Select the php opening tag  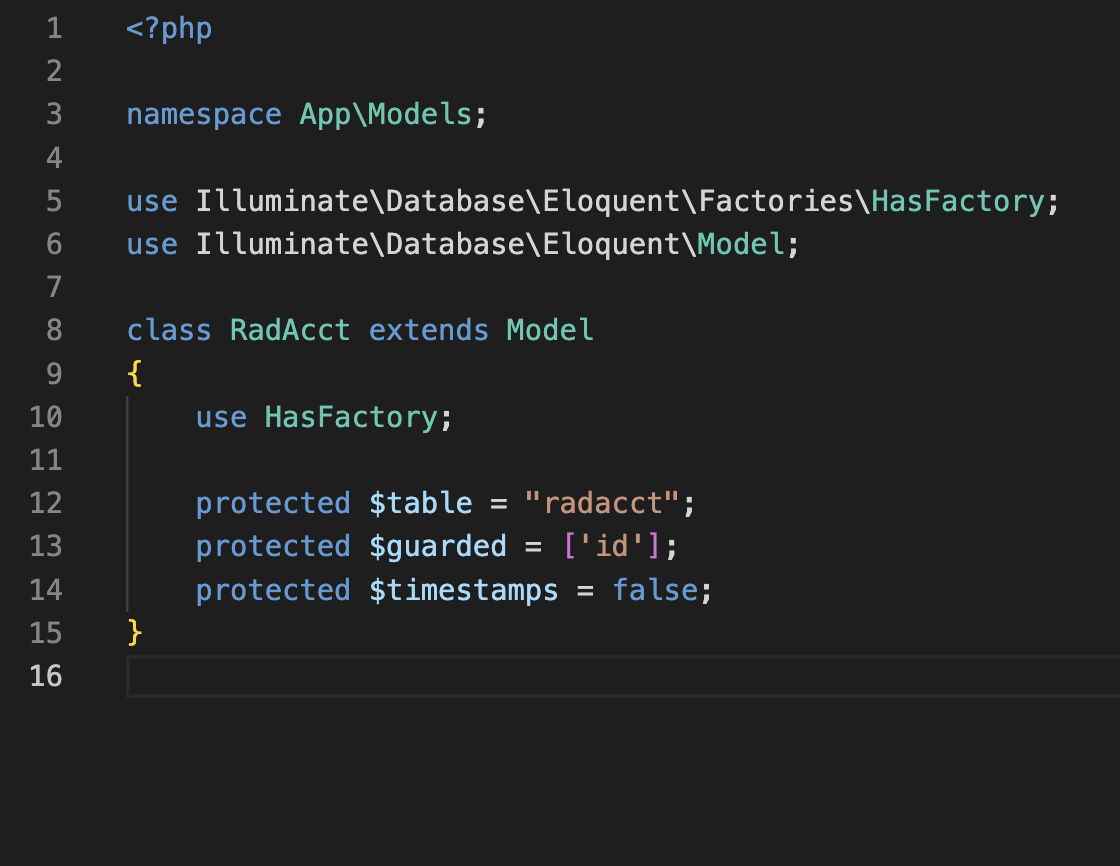pos(170,28)
